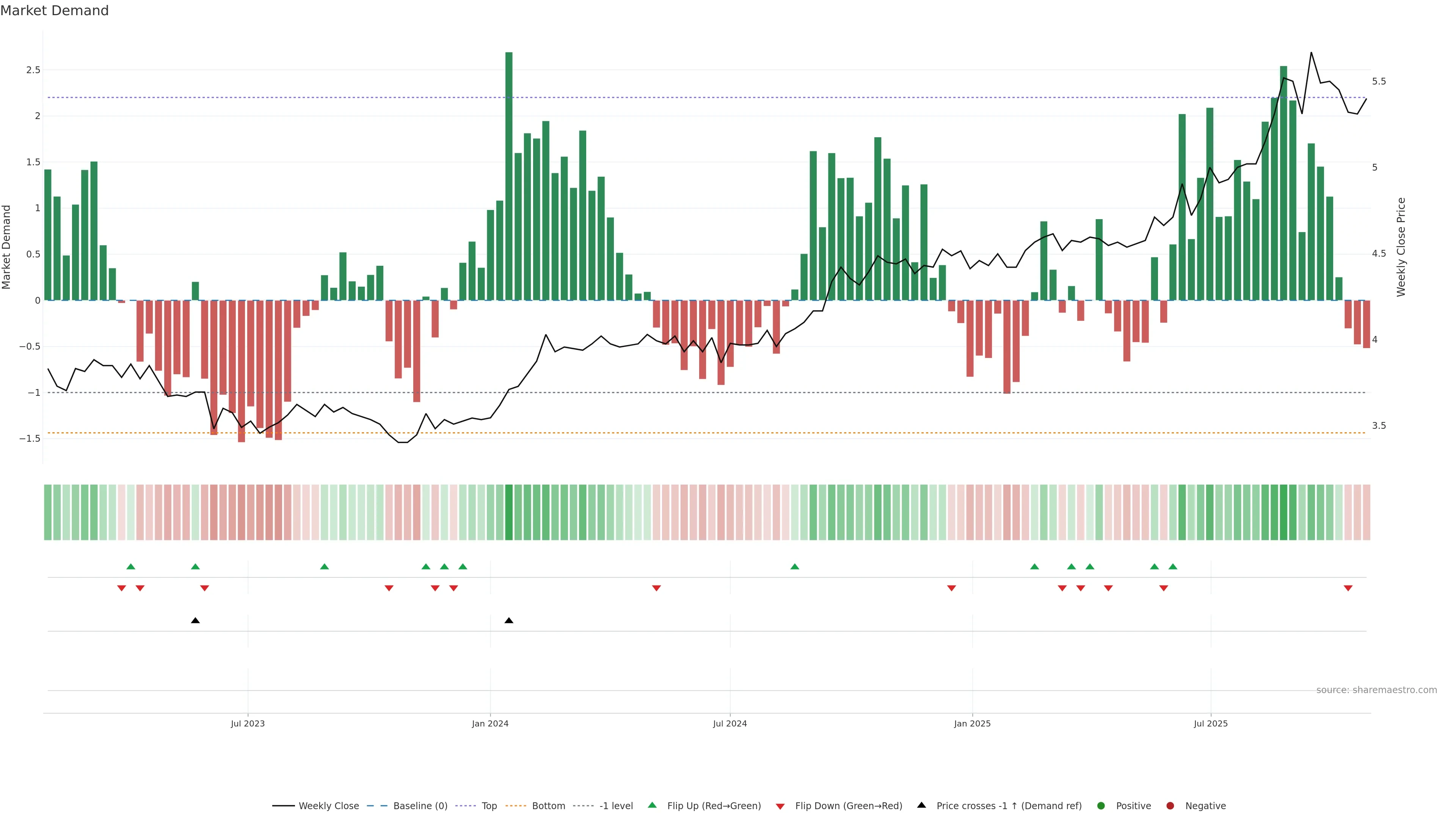Click the green Flip Up triangle legend icon
The image size is (1456, 819).
(x=652, y=805)
